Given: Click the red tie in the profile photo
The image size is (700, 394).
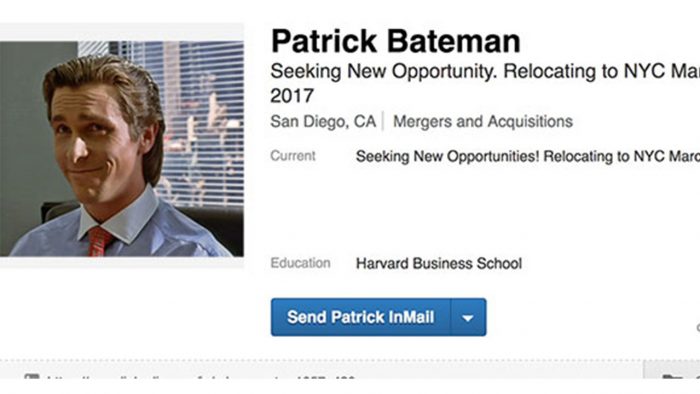Looking at the screenshot, I should click(x=99, y=241).
